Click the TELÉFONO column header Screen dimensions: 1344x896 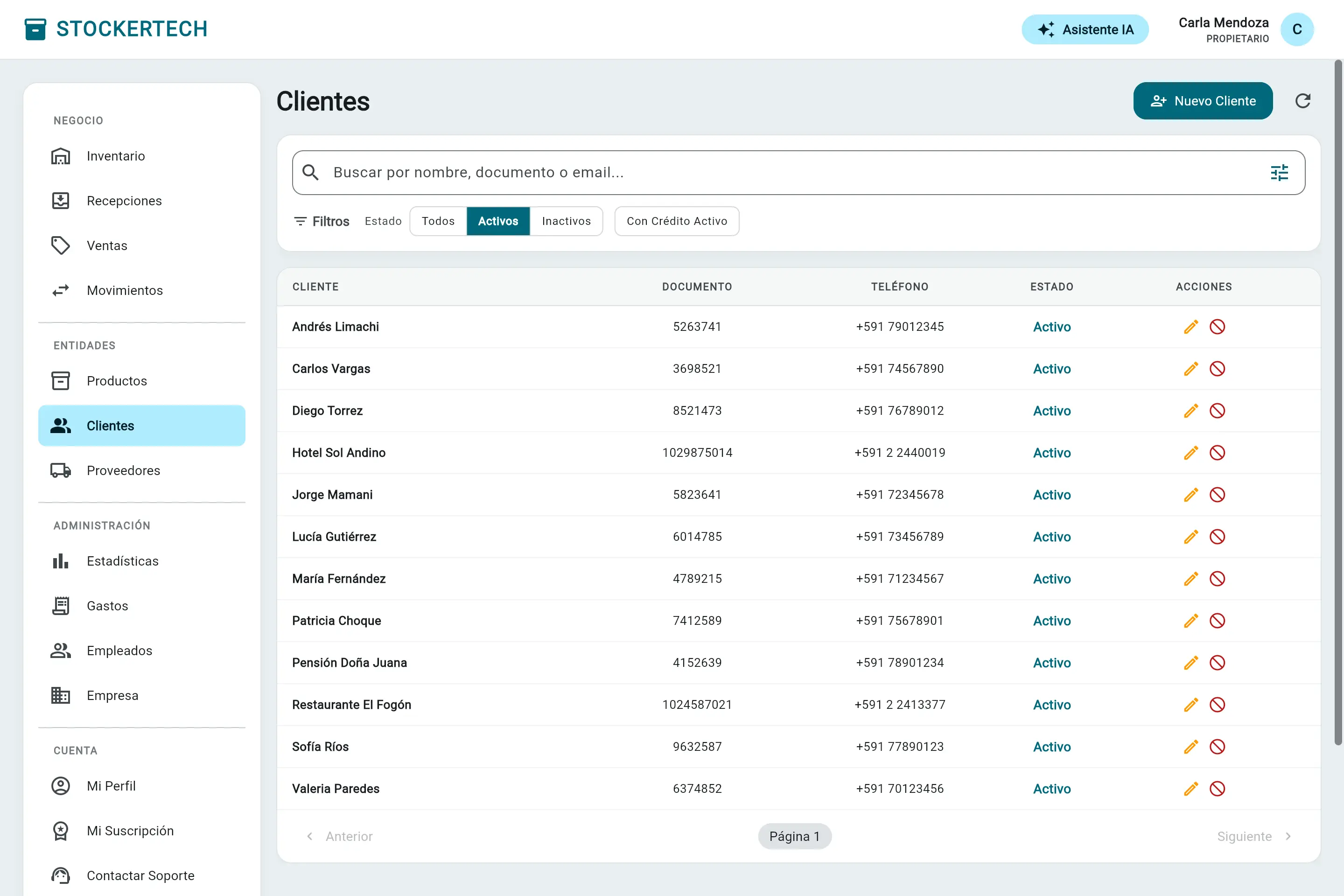point(899,287)
